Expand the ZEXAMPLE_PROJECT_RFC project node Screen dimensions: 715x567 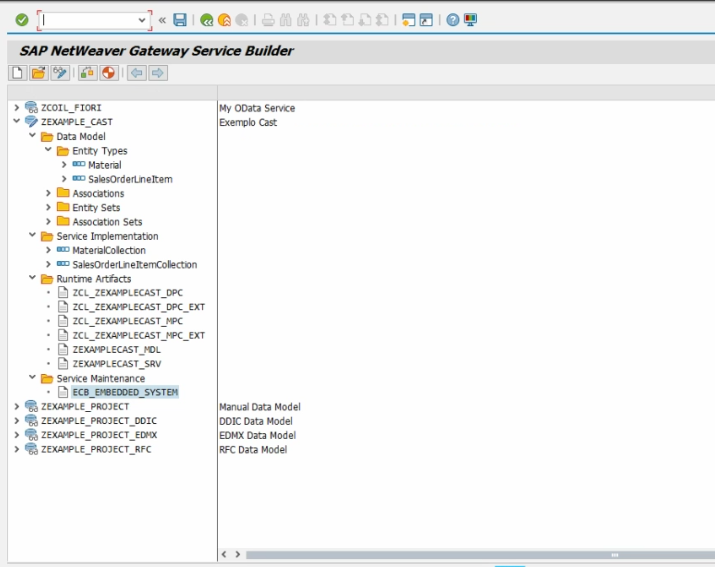coord(16,450)
